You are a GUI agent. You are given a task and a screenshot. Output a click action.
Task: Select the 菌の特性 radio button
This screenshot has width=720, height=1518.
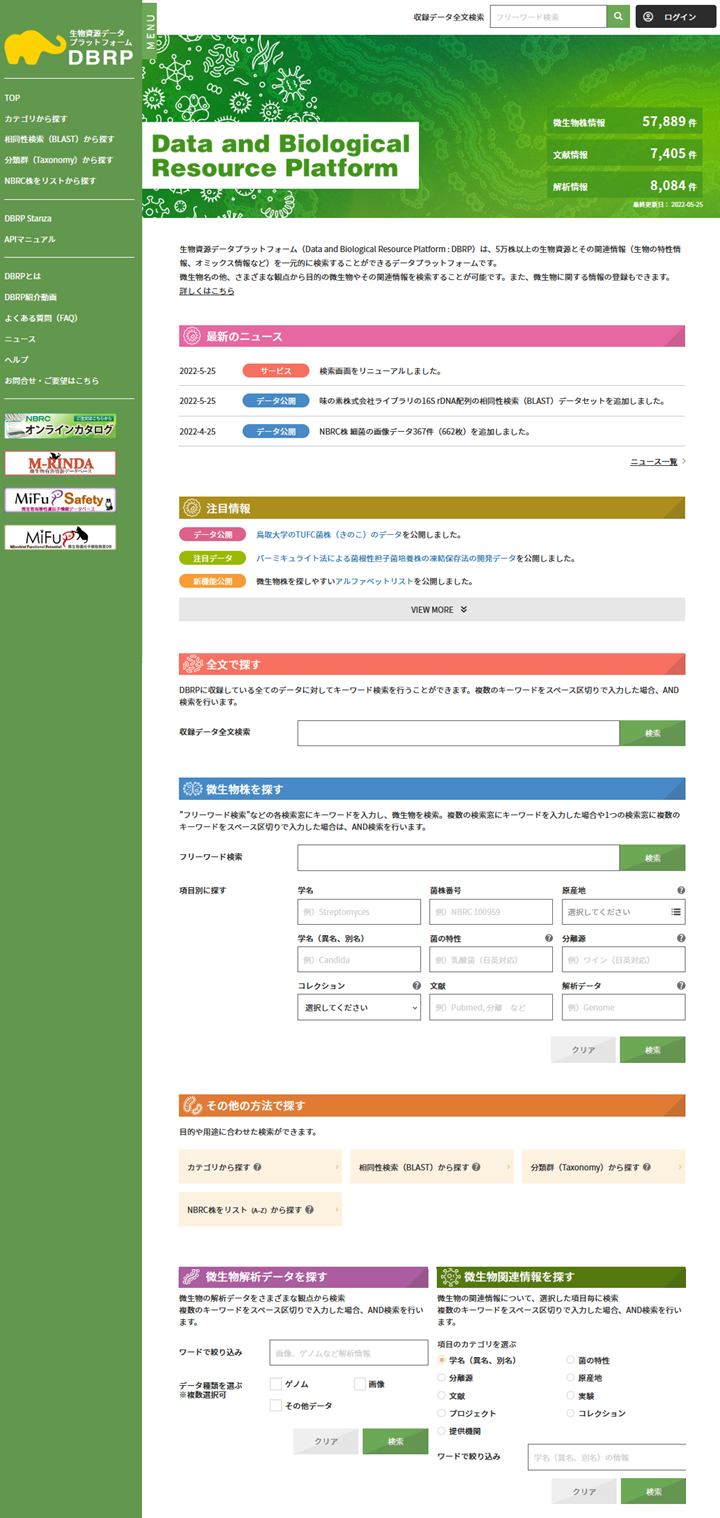(x=571, y=1360)
